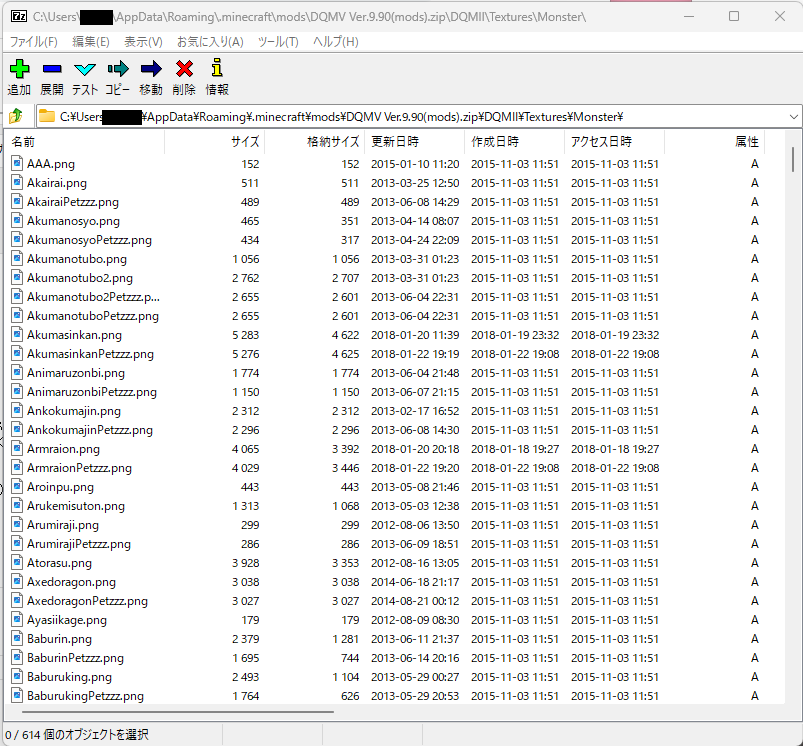Select the AnimaruzonbiPetzzz.png file name
Screen dimensions: 803x746
pyautogui.click(x=92, y=392)
